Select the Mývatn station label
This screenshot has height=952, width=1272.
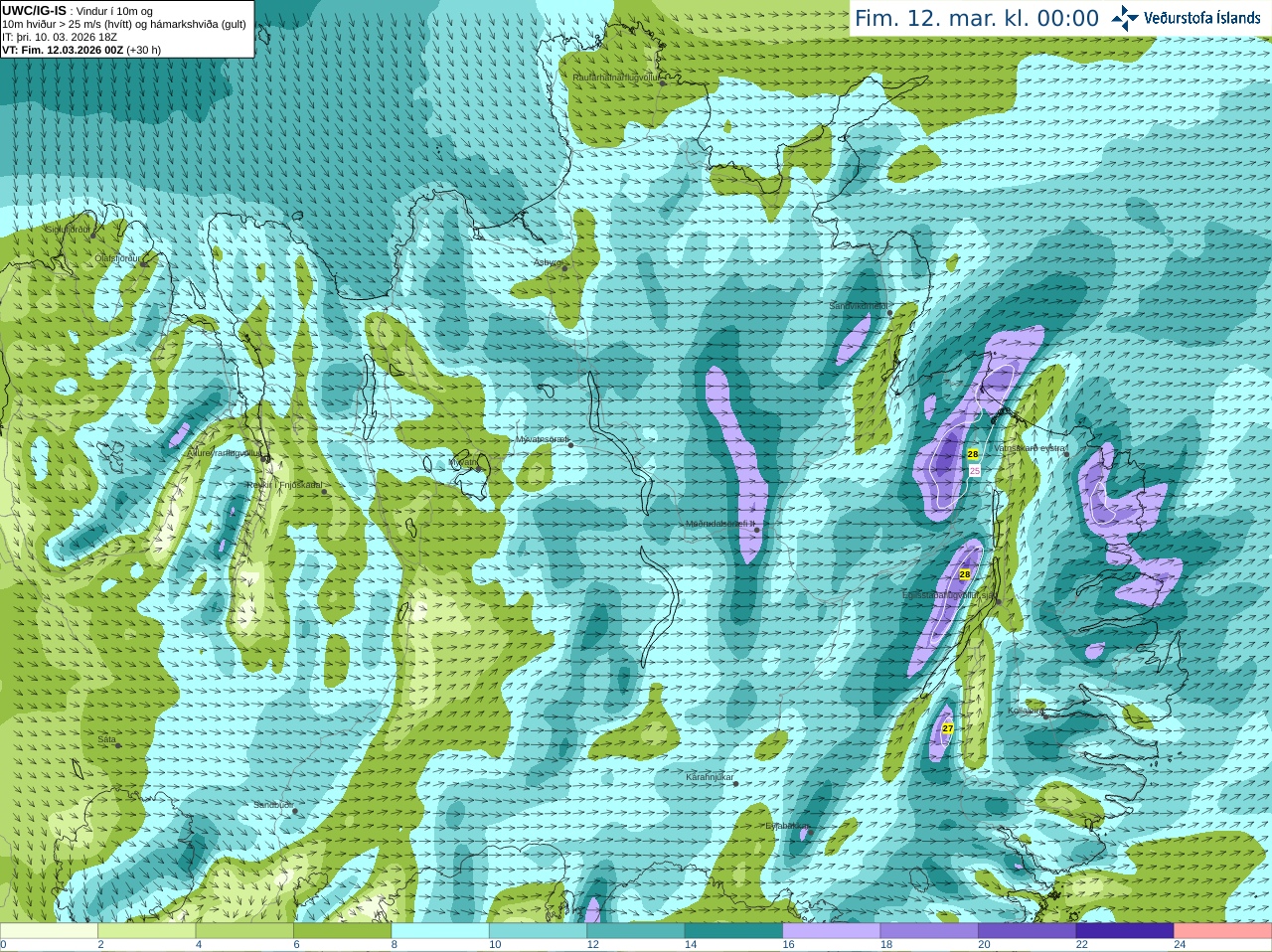[462, 462]
